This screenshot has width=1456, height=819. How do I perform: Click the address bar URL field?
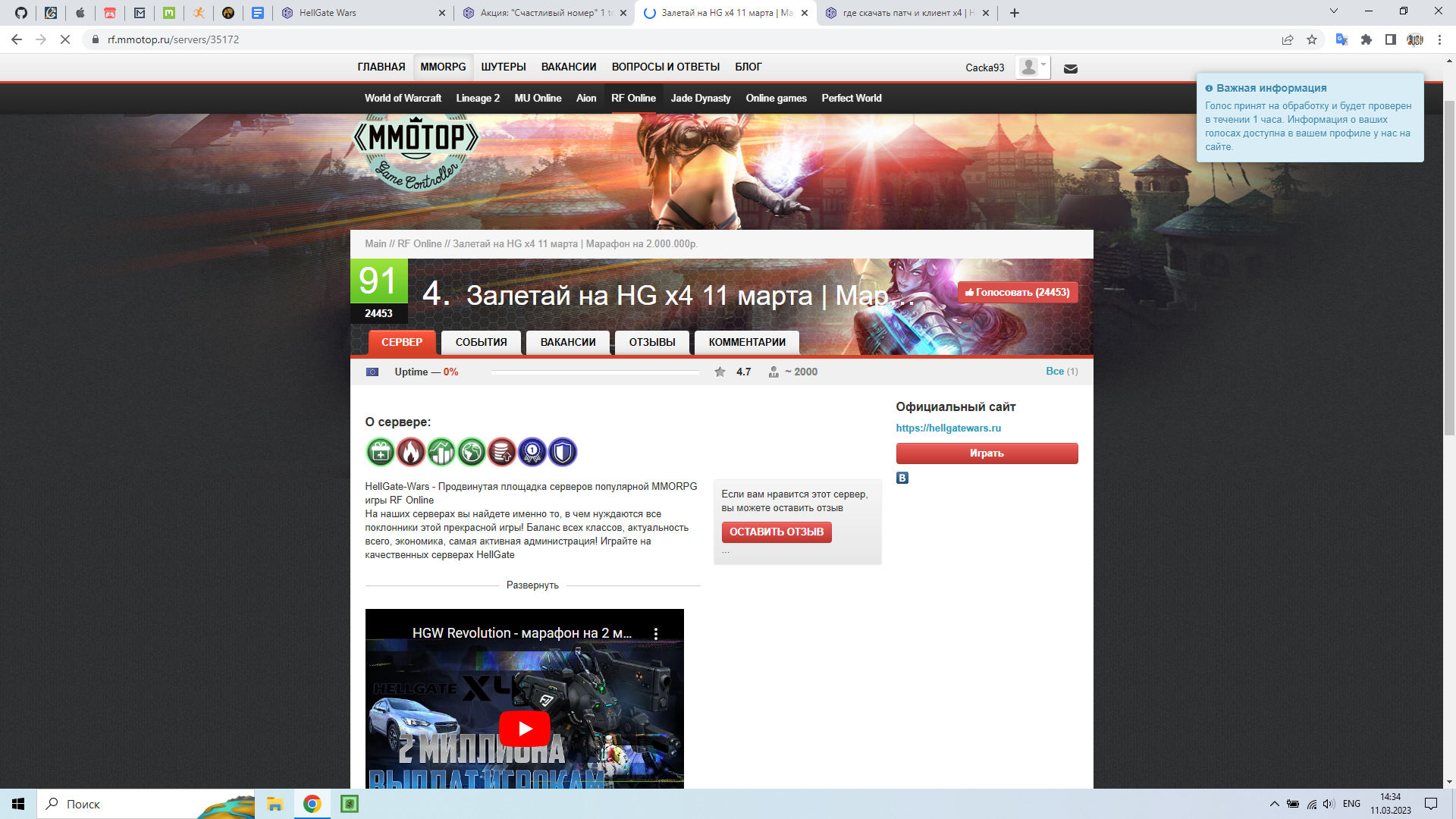click(682, 39)
